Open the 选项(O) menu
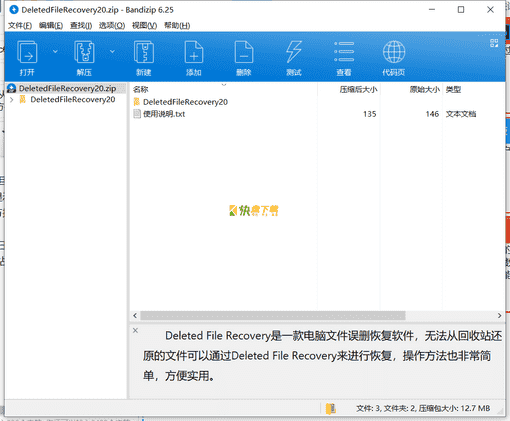This screenshot has width=510, height=421. click(112, 26)
